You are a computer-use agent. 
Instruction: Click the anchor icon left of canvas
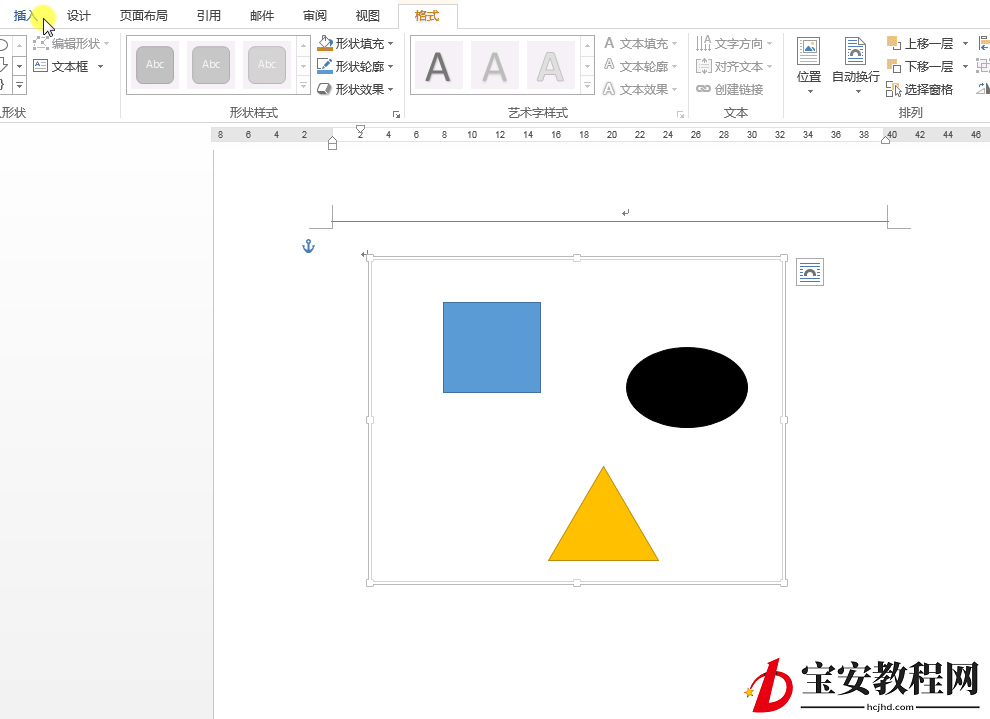click(x=308, y=246)
